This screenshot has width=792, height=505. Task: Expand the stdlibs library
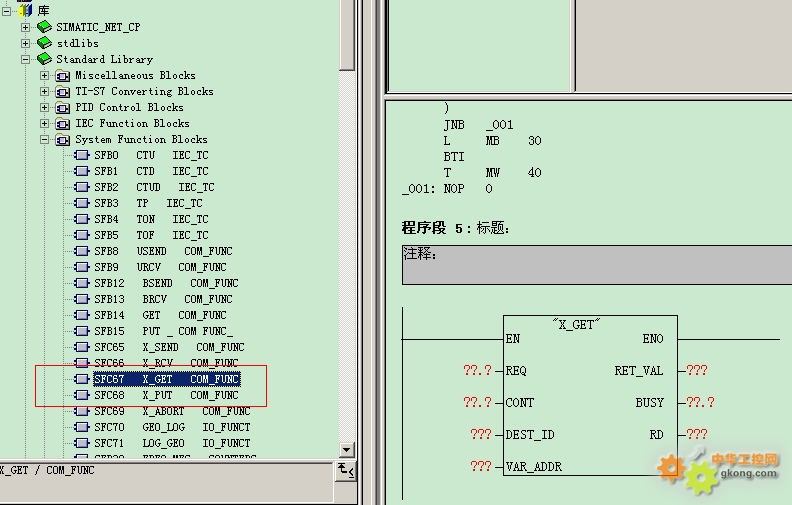pos(25,43)
